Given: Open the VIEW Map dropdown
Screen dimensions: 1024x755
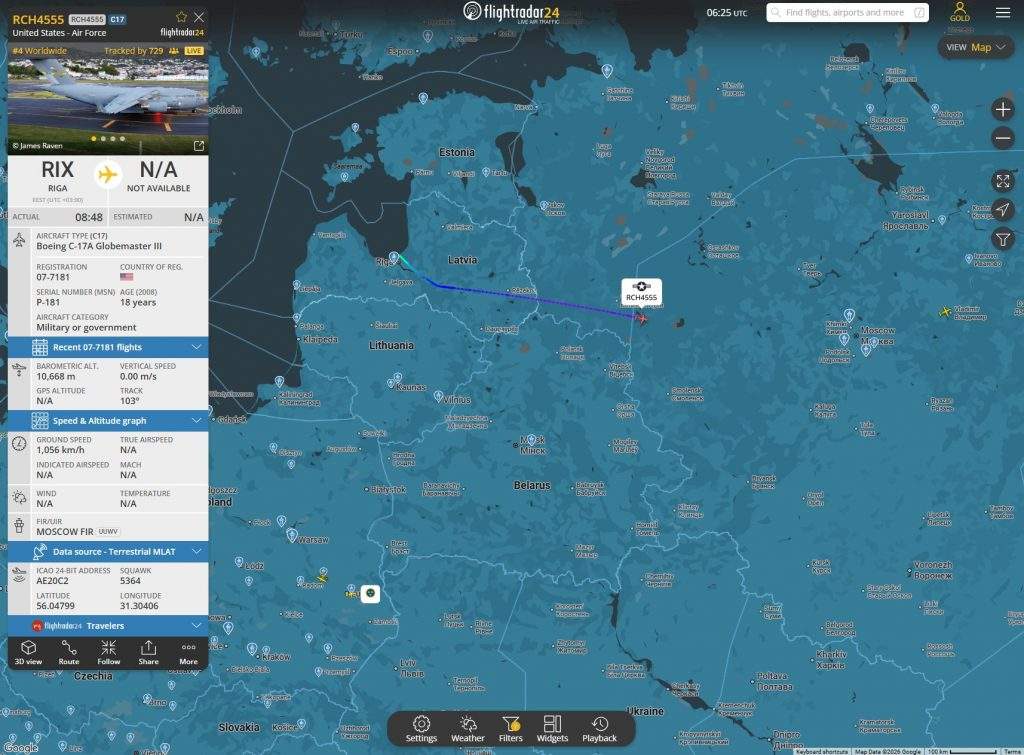Looking at the screenshot, I should click(976, 47).
